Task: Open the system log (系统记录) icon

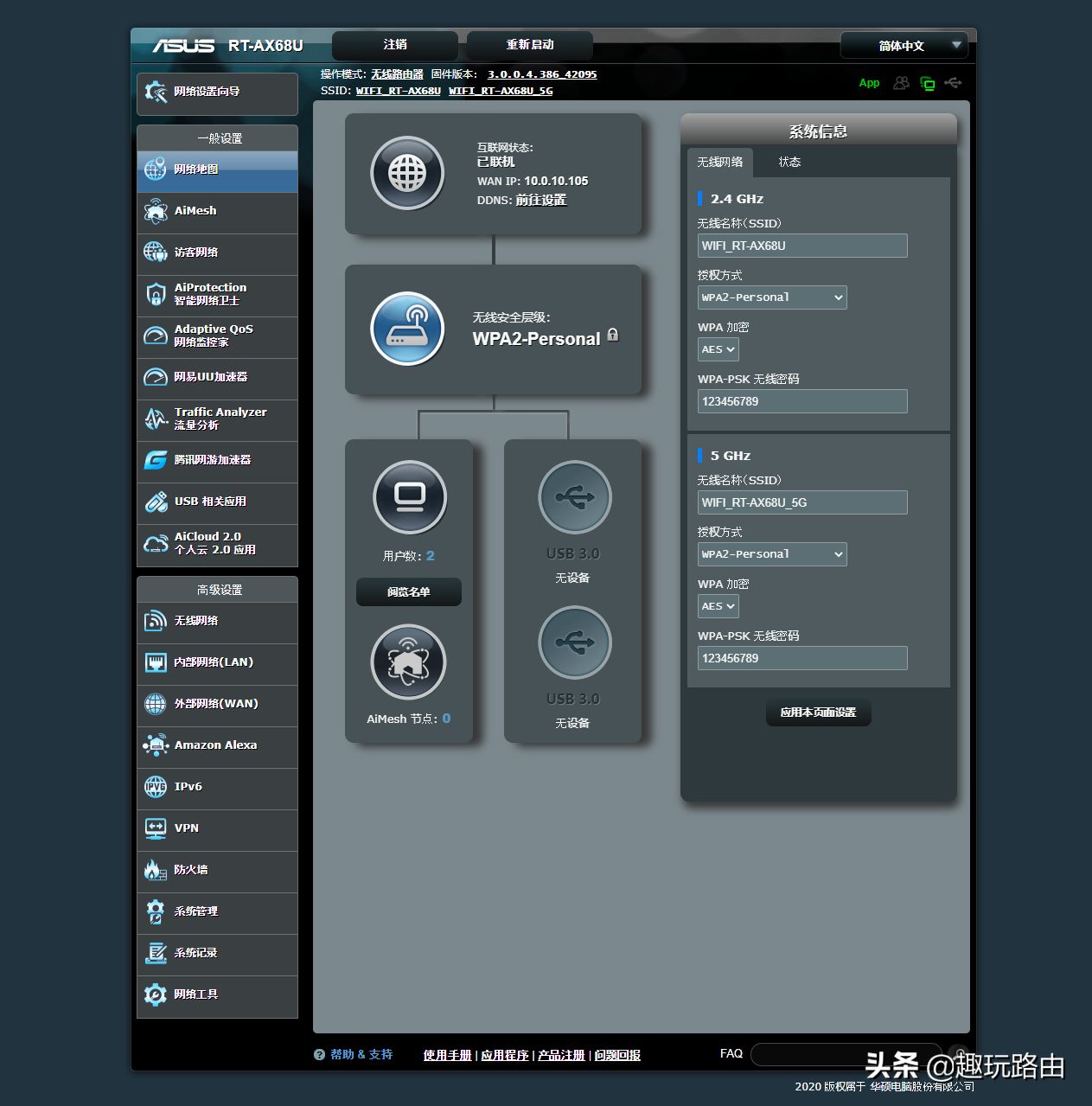Action: click(x=156, y=953)
